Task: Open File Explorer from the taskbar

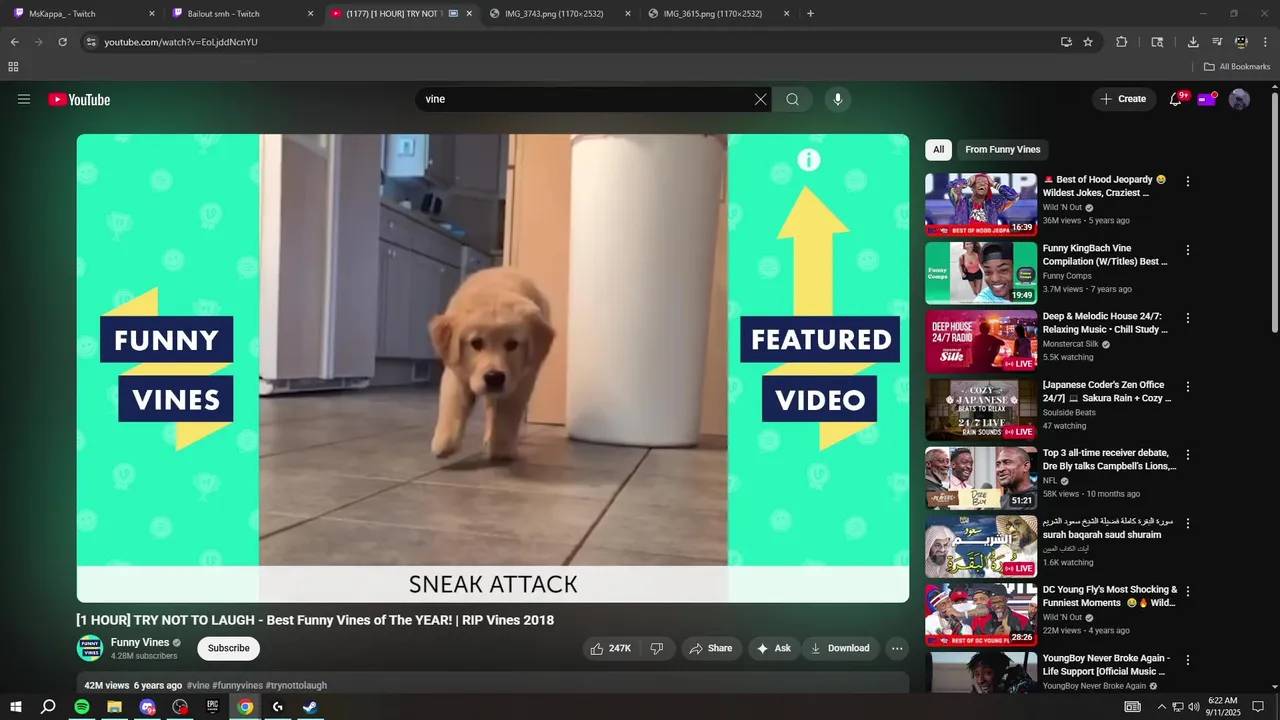Action: 115,707
